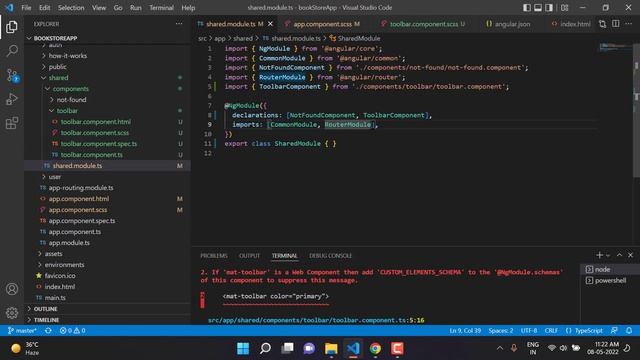Click the editor minimap preview
Screen dimensions: 640x360
615,47
